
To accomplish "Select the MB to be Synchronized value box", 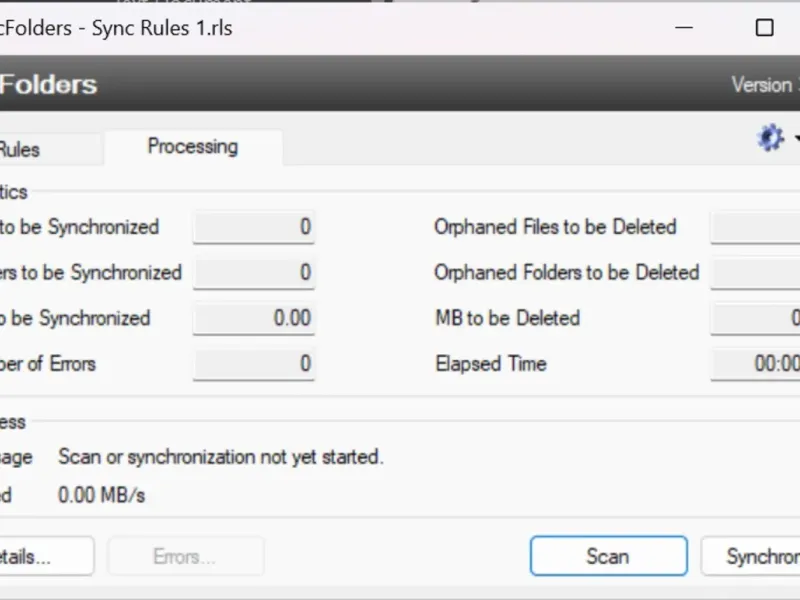I will 254,319.
